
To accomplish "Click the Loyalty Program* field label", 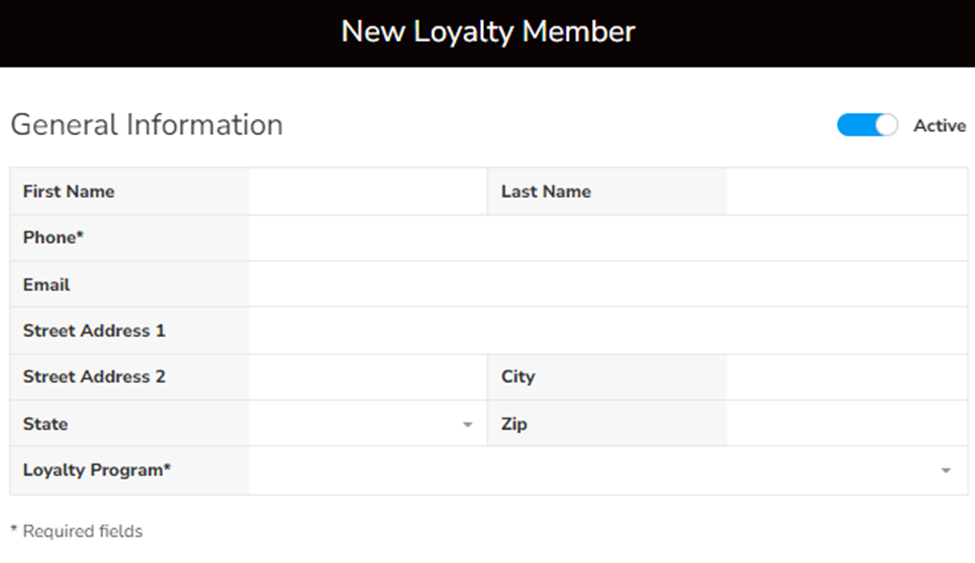I will [x=97, y=470].
